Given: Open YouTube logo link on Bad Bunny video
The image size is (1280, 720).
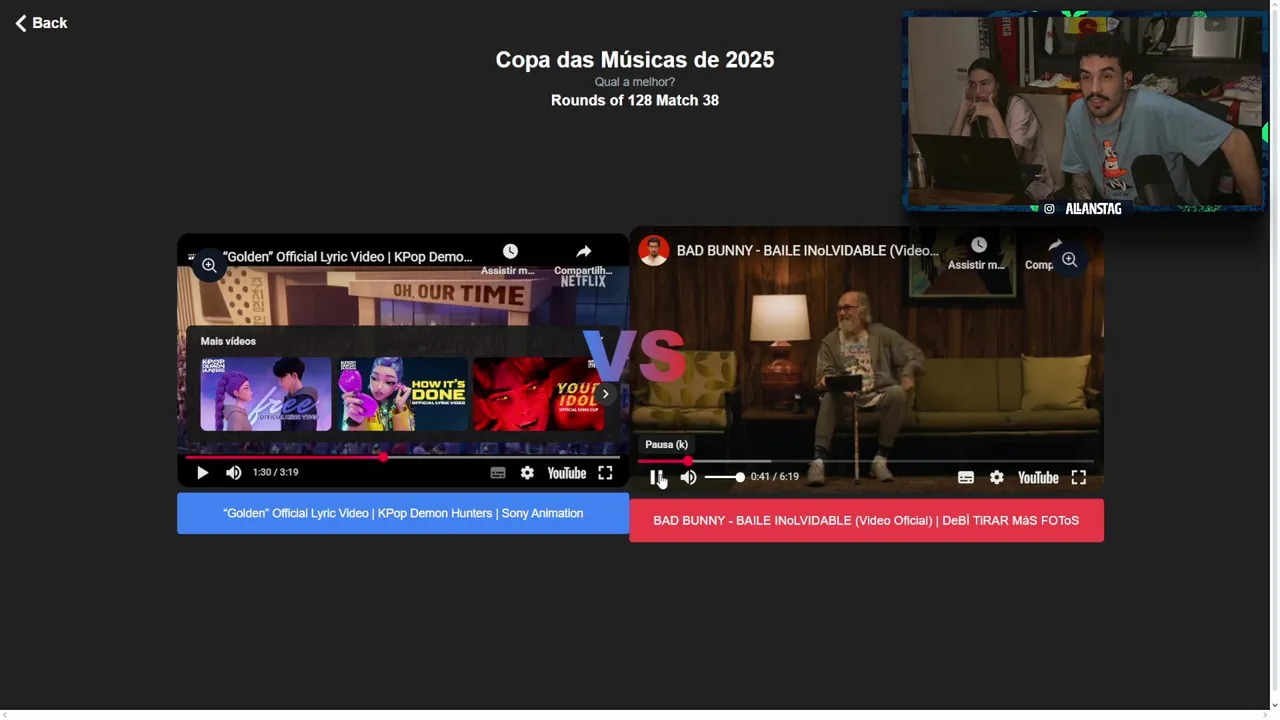Looking at the screenshot, I should pos(1038,478).
